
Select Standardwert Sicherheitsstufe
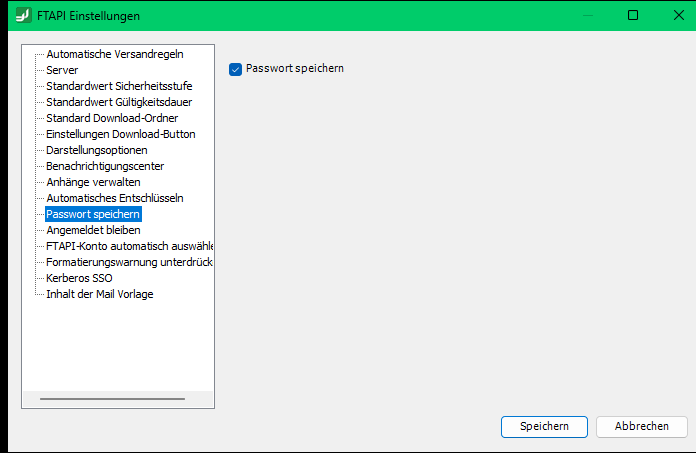click(119, 86)
